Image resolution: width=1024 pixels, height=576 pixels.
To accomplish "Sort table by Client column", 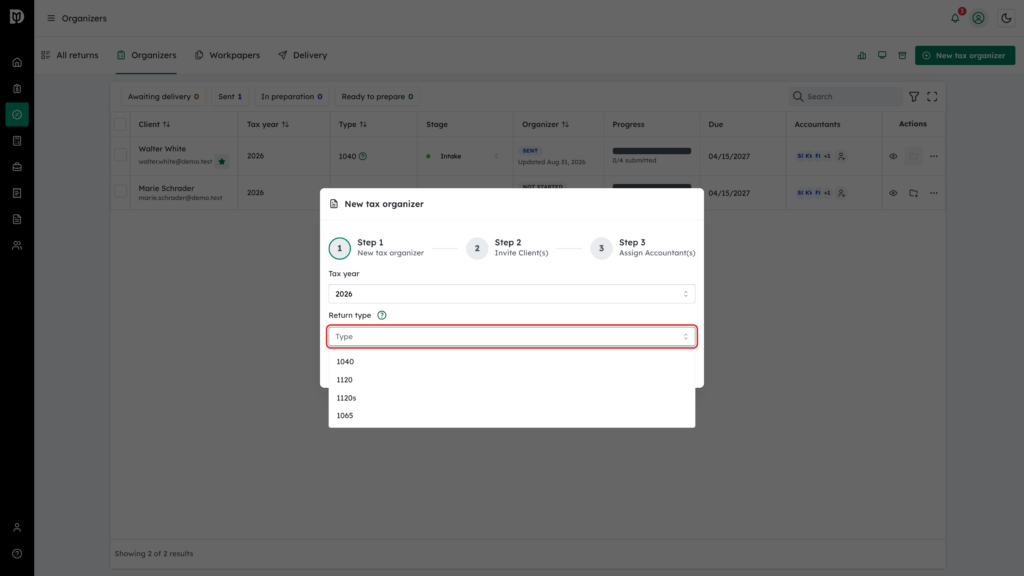I will tap(154, 124).
